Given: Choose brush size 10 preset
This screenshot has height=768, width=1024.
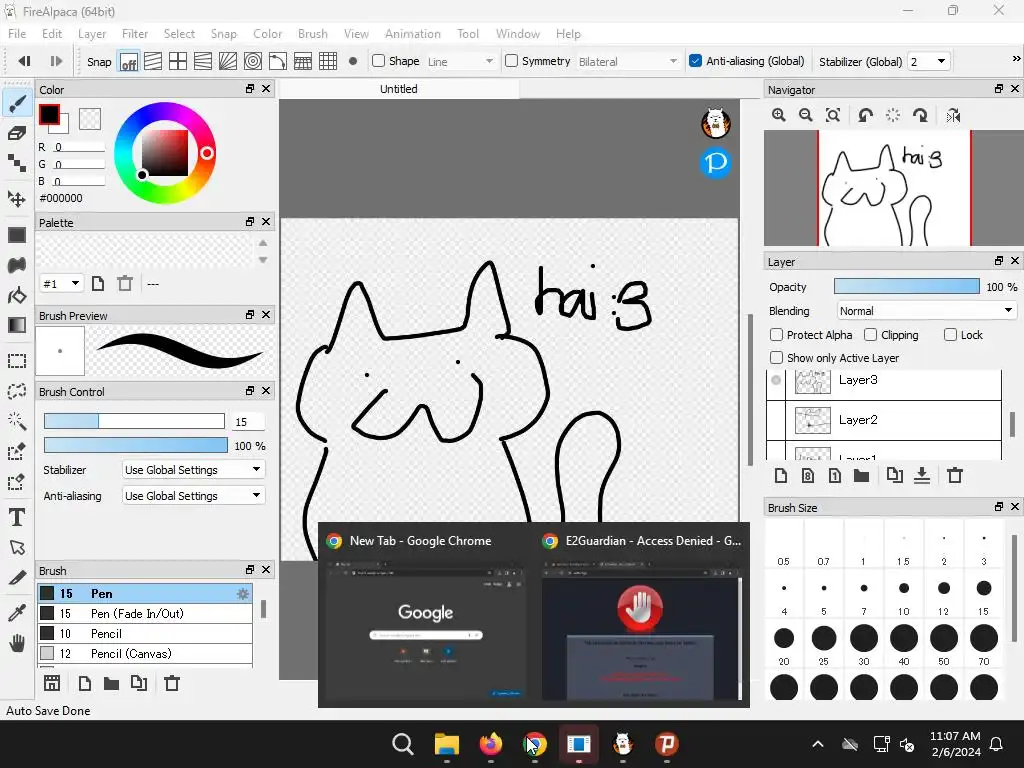Looking at the screenshot, I should pyautogui.click(x=904, y=594).
